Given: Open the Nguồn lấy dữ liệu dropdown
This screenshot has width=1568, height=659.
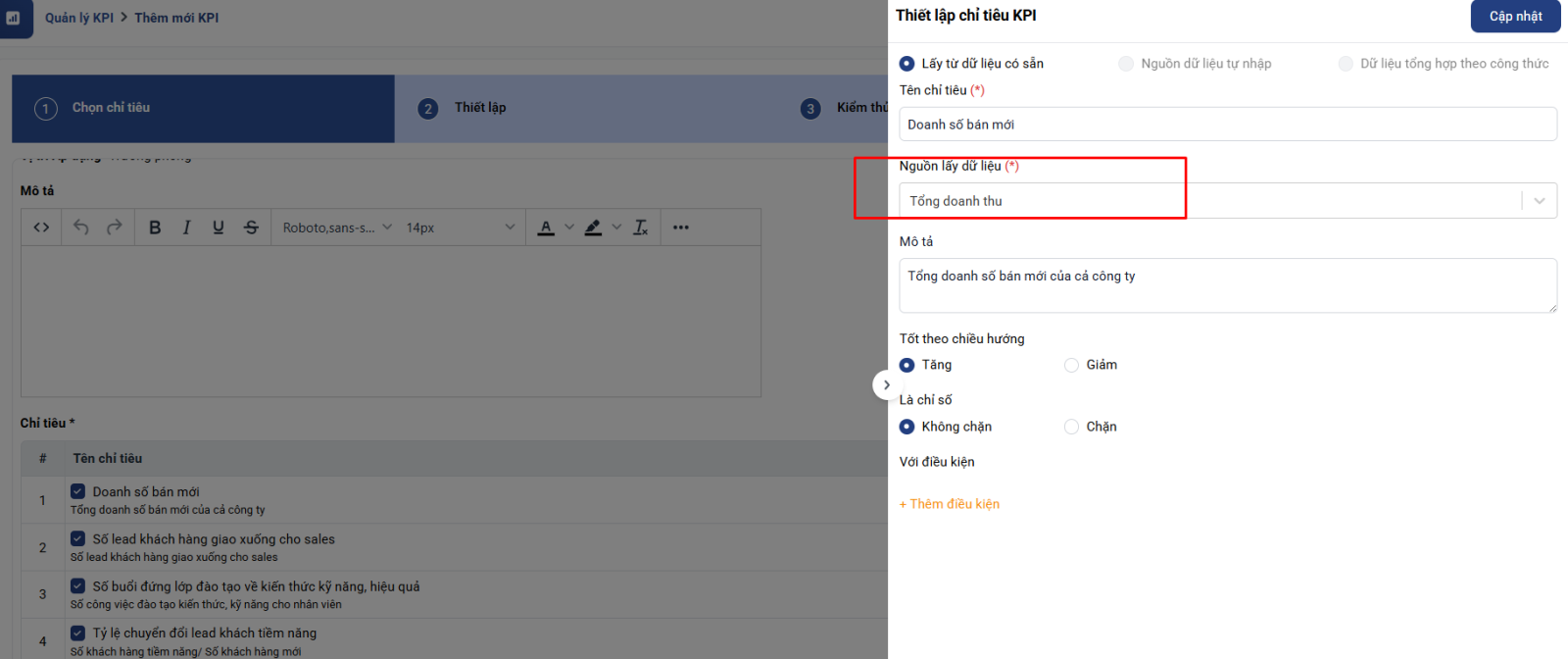Looking at the screenshot, I should [1227, 201].
